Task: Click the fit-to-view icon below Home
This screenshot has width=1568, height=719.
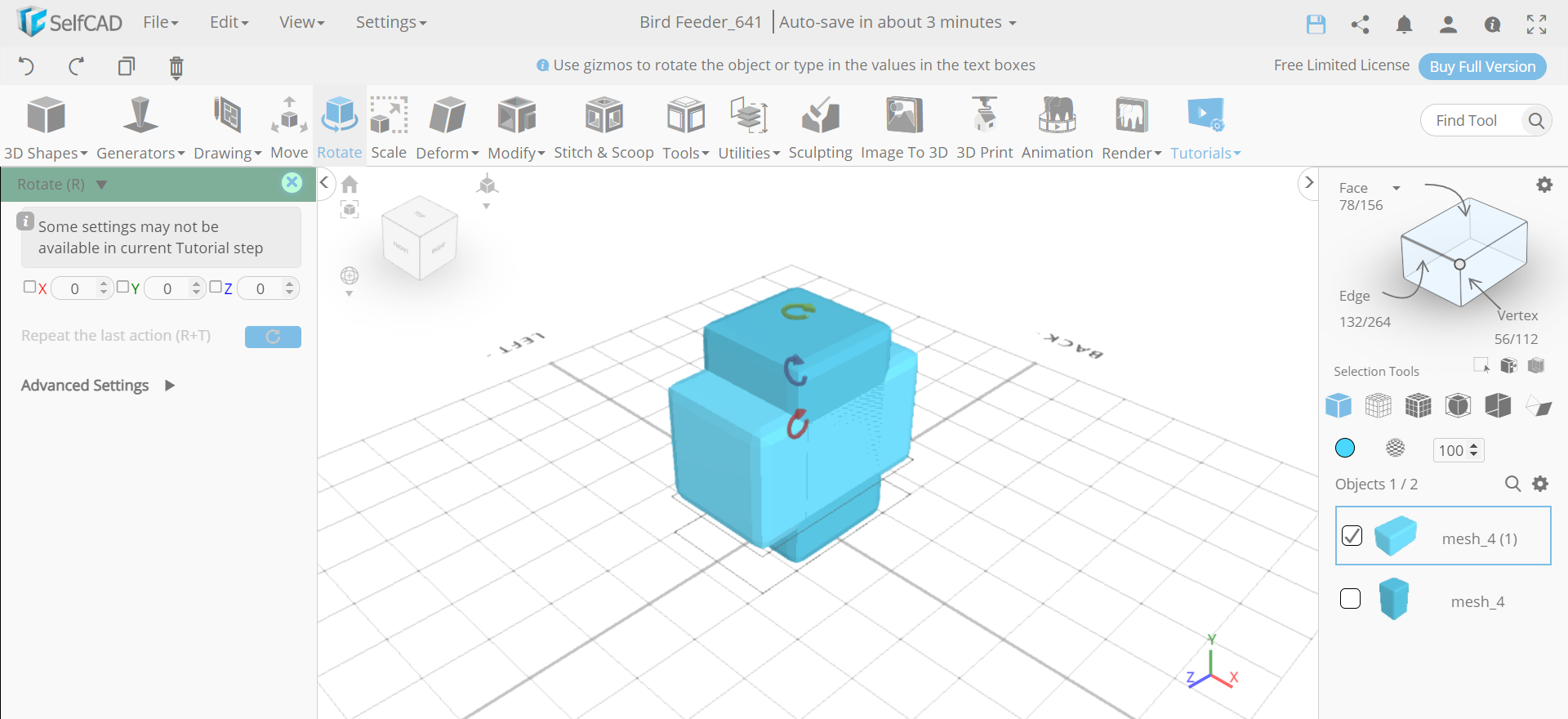Action: pos(350,210)
